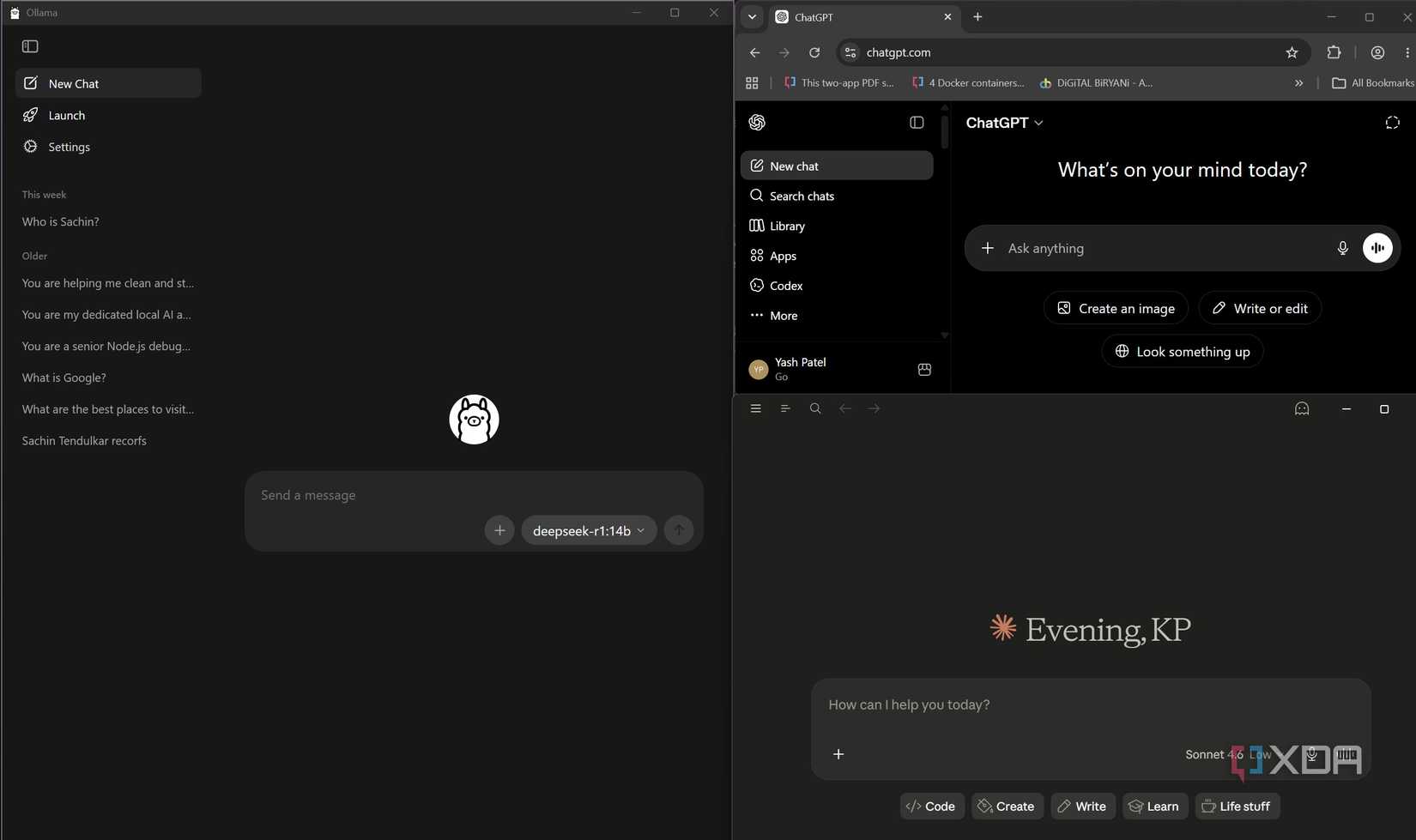This screenshot has width=1416, height=840.
Task: Bookmark this page with the star icon
Action: (x=1292, y=52)
